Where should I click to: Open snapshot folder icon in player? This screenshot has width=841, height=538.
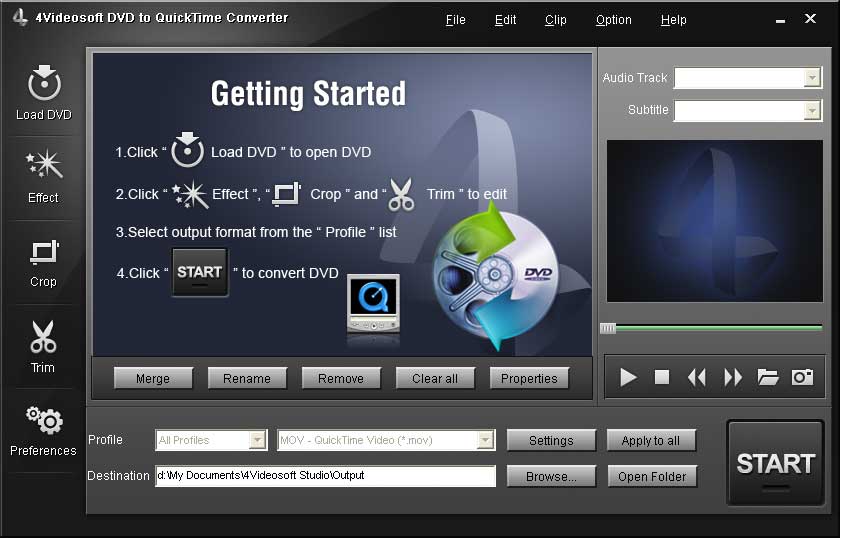[767, 377]
